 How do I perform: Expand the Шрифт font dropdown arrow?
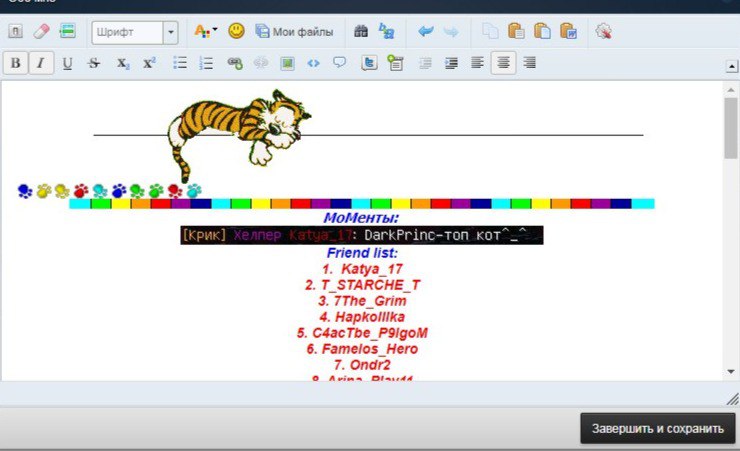click(x=170, y=33)
